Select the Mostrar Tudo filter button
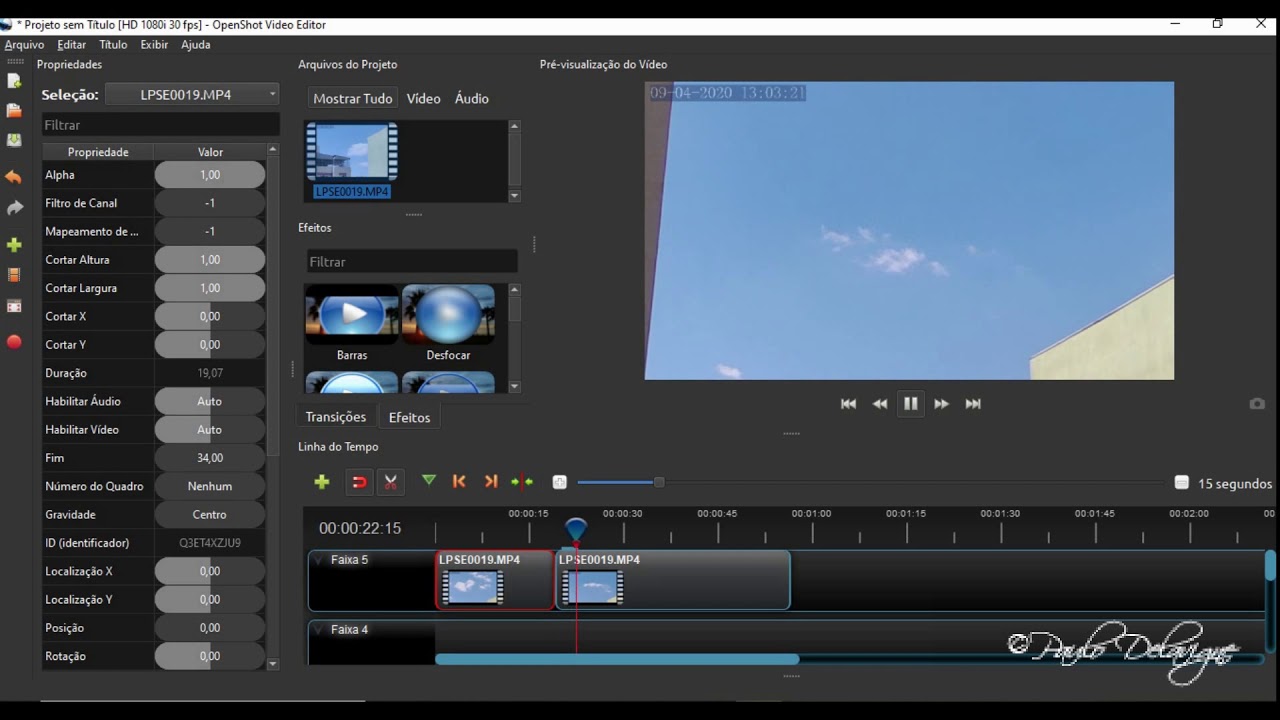 pos(352,98)
